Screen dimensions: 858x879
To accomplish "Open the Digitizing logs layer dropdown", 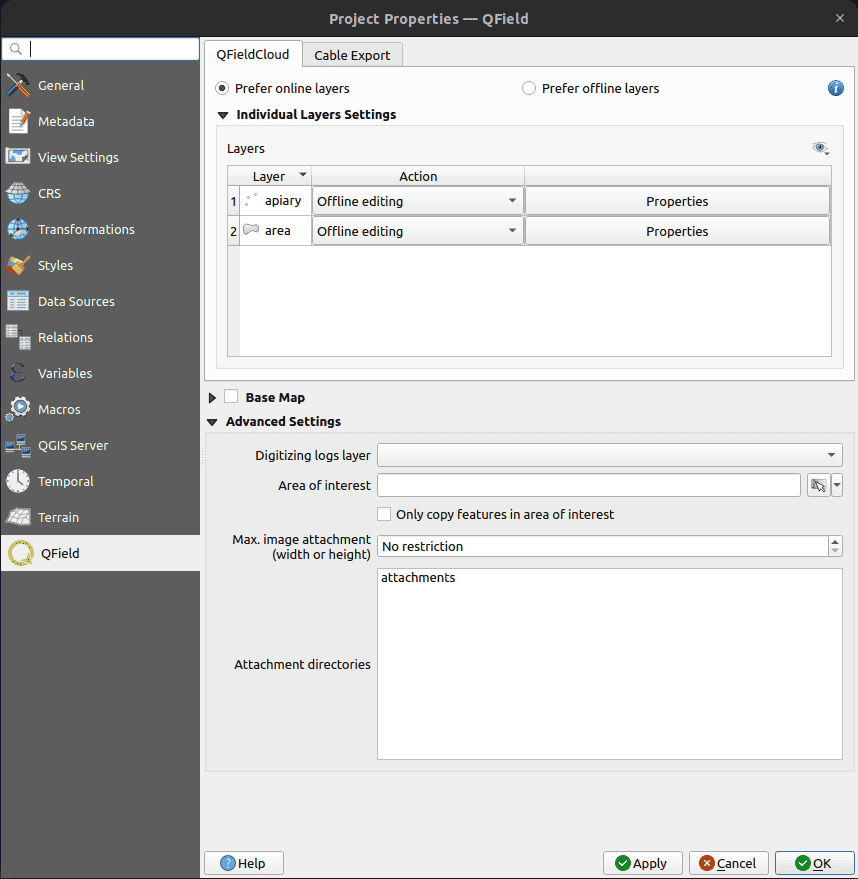I will pyautogui.click(x=609, y=455).
